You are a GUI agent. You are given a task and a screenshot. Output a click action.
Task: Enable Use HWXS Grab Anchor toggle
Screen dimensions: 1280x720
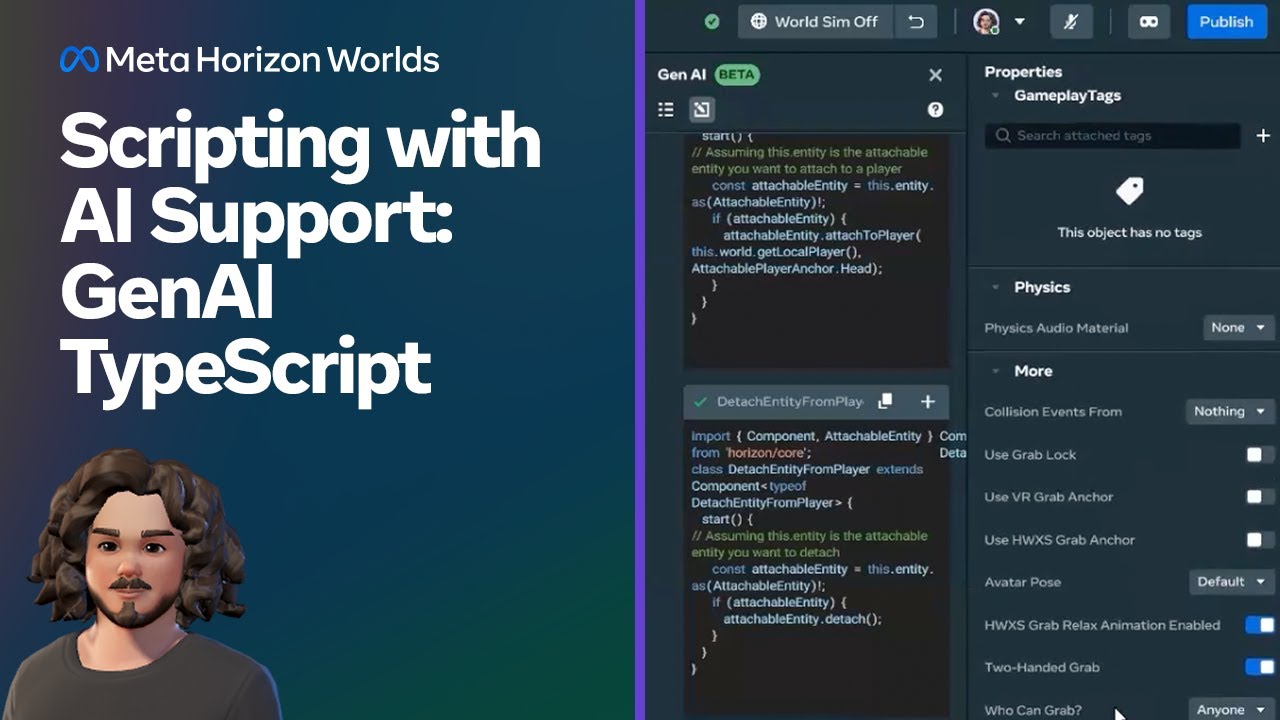click(1259, 539)
